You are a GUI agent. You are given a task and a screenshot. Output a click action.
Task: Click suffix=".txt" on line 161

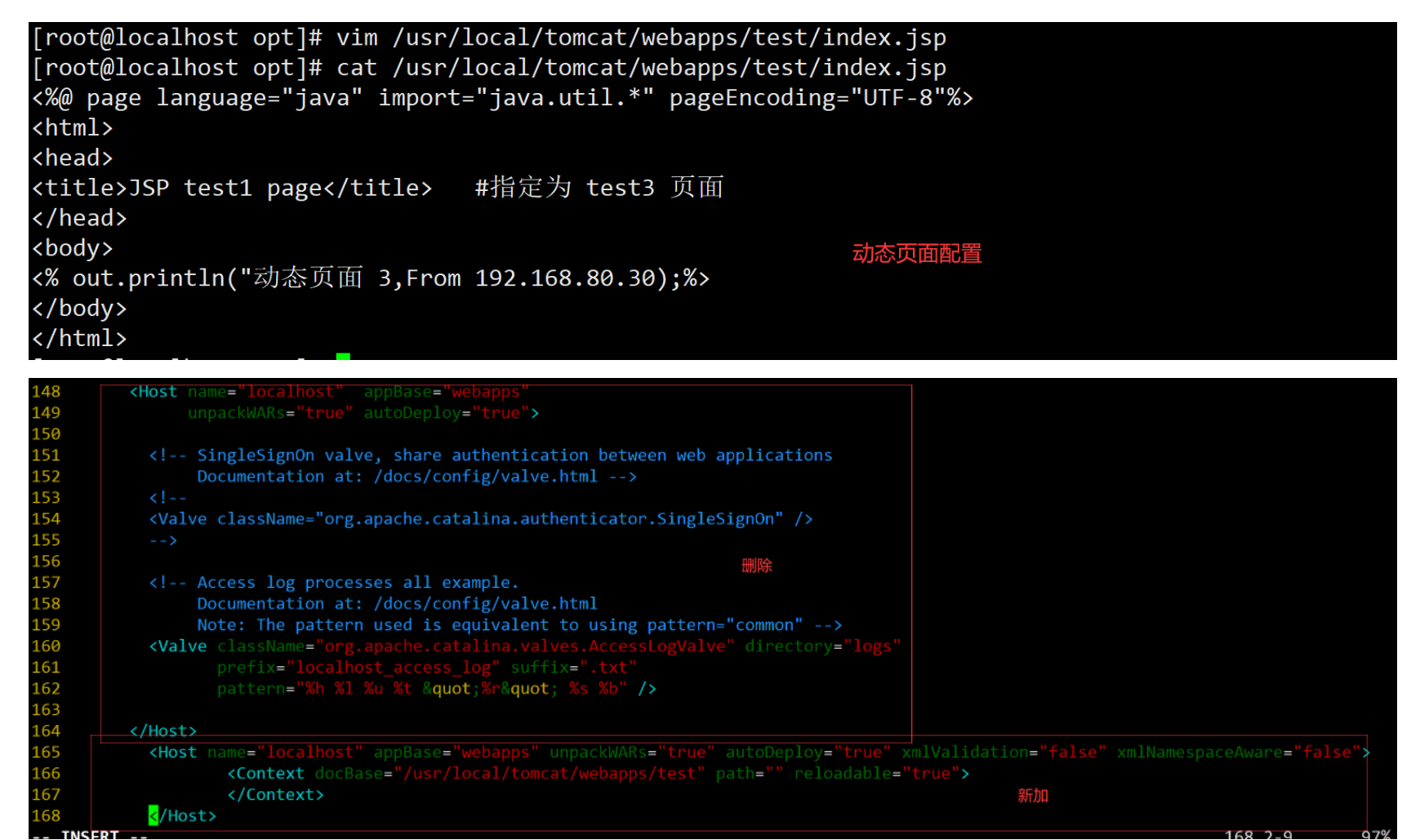click(x=573, y=668)
